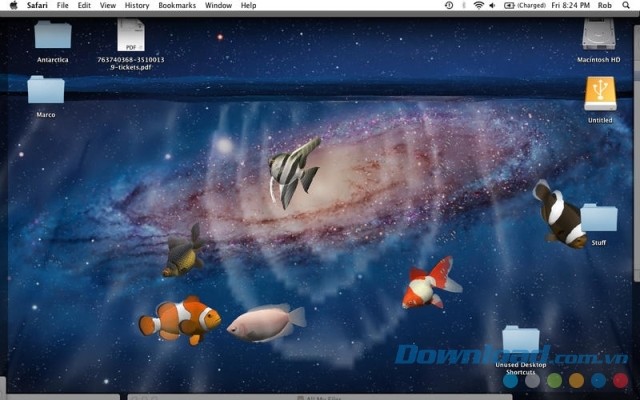640x400 pixels.
Task: Open the Marco folder
Action: 46,90
